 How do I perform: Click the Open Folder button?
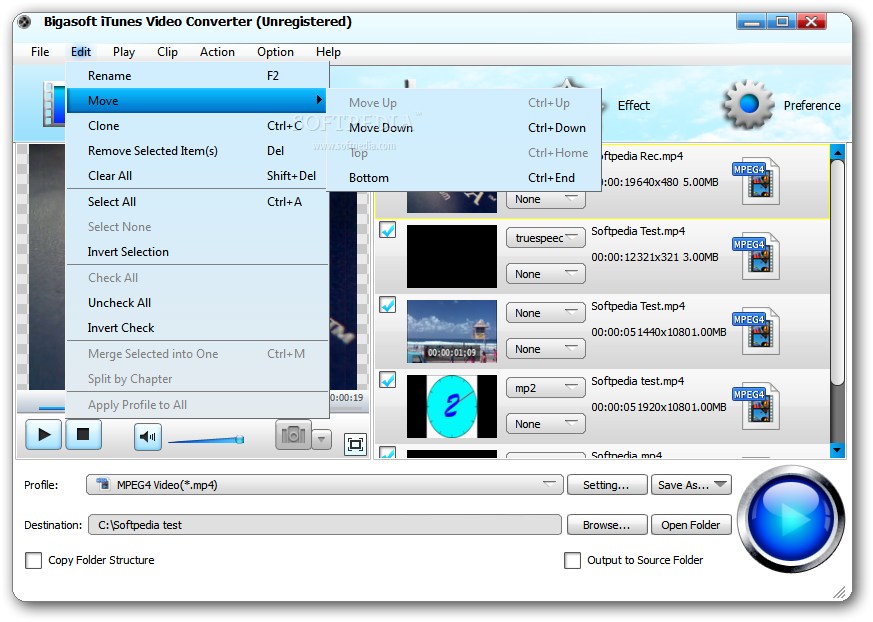691,525
